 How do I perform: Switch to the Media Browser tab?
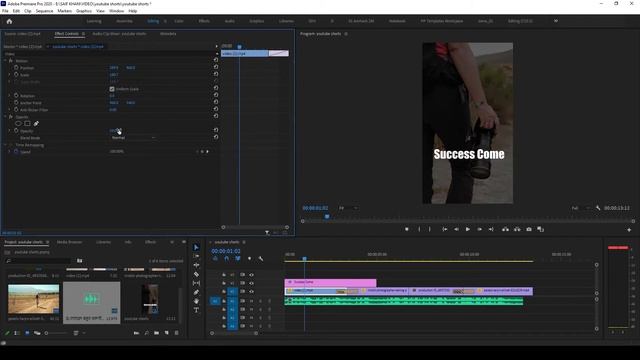(x=69, y=242)
